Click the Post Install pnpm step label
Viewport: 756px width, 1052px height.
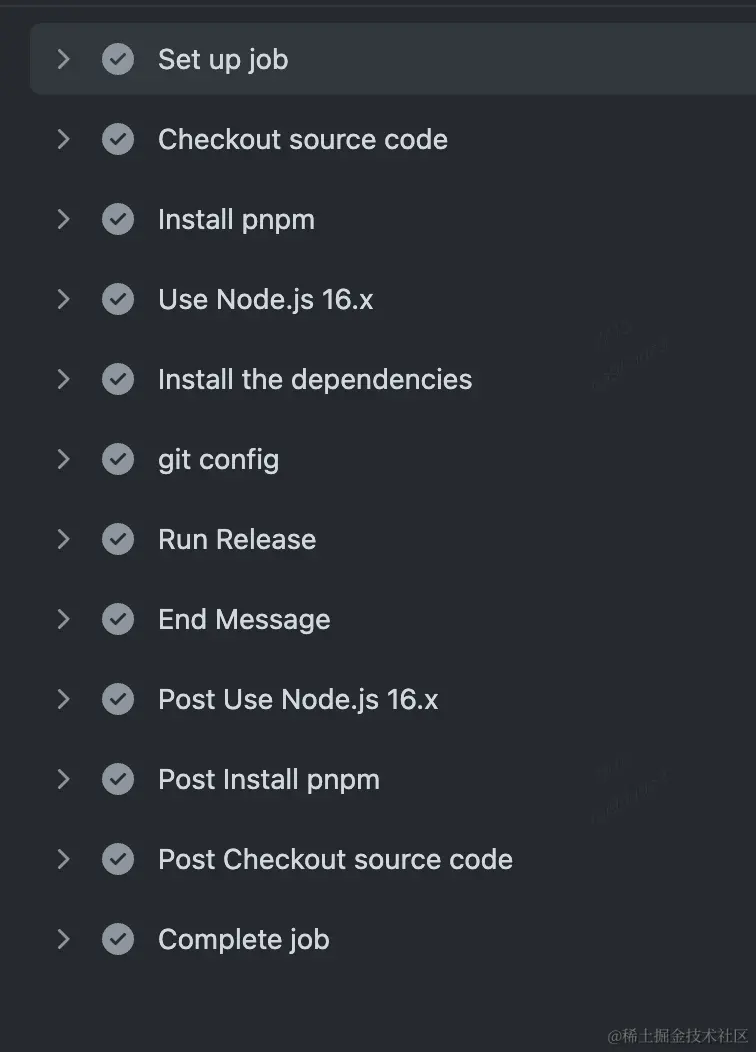pos(269,779)
